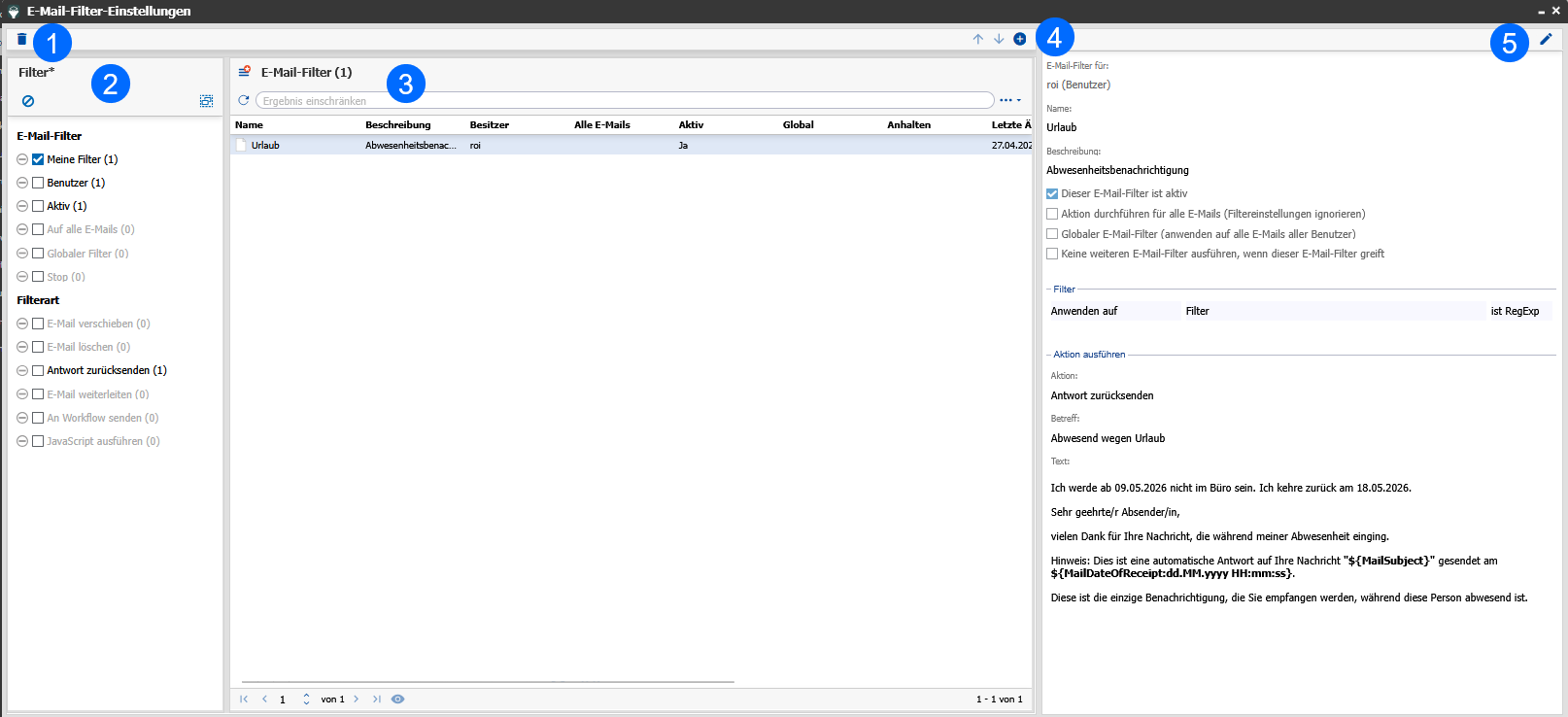This screenshot has width=1568, height=717.
Task: Select the Urlaub filter row name
Action: (x=265, y=145)
